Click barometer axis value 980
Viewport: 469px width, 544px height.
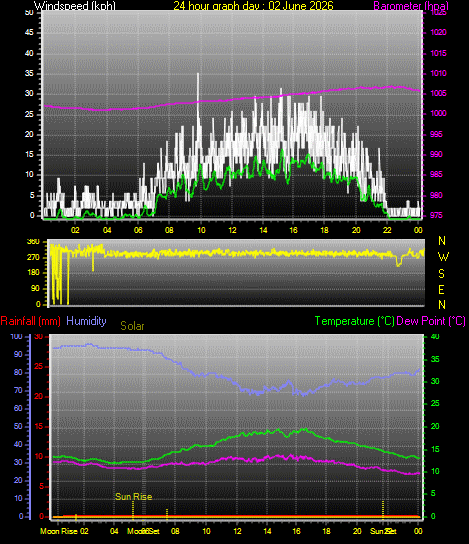tap(436, 195)
